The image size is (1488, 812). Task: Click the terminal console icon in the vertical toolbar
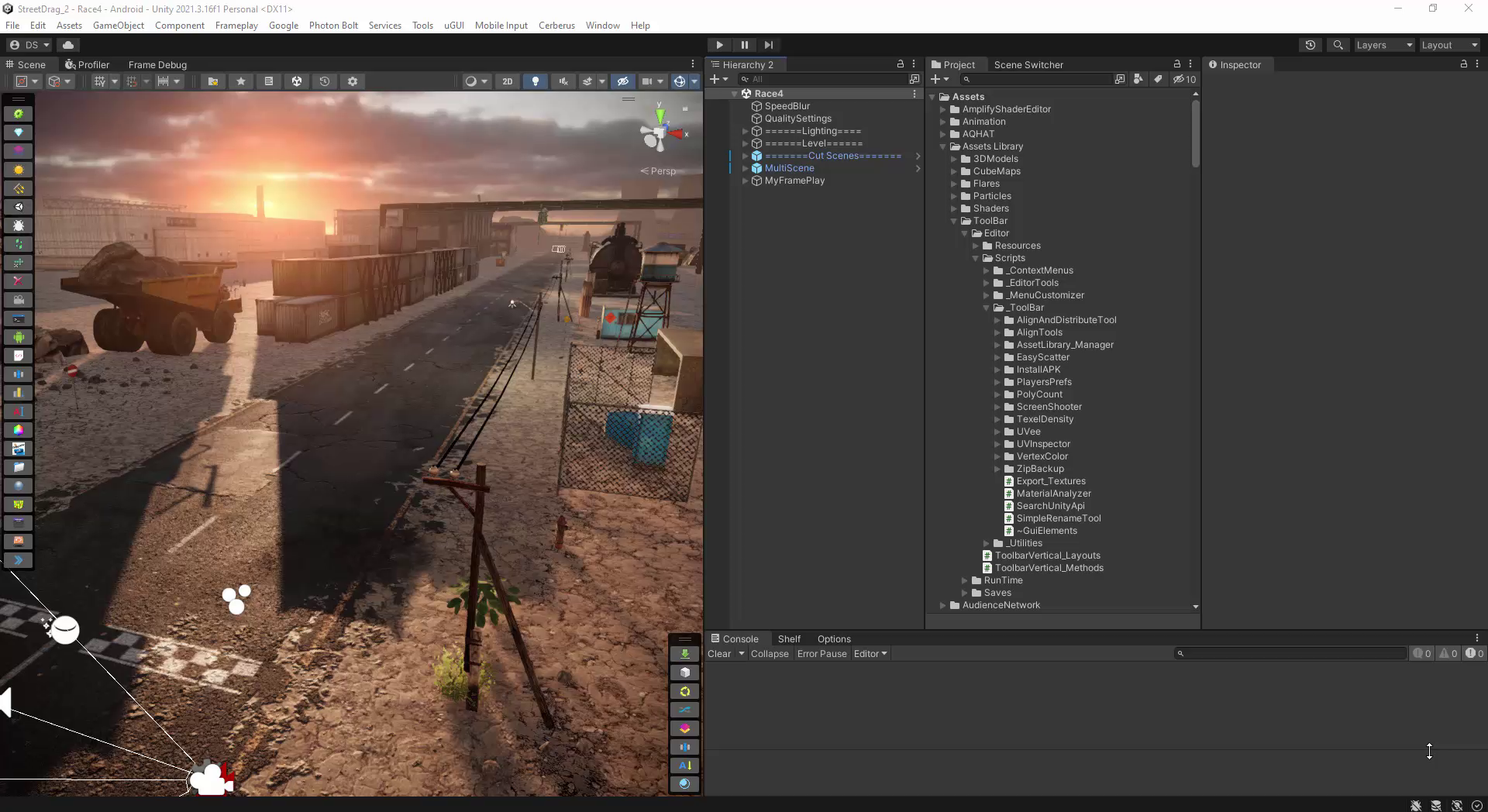pos(19,318)
